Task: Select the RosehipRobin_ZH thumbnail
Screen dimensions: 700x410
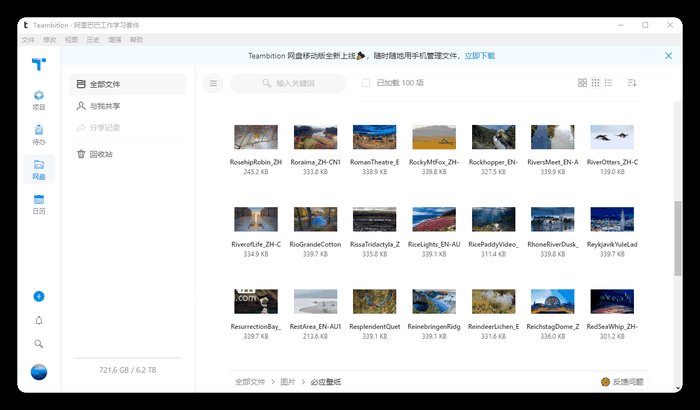Action: [x=256, y=137]
